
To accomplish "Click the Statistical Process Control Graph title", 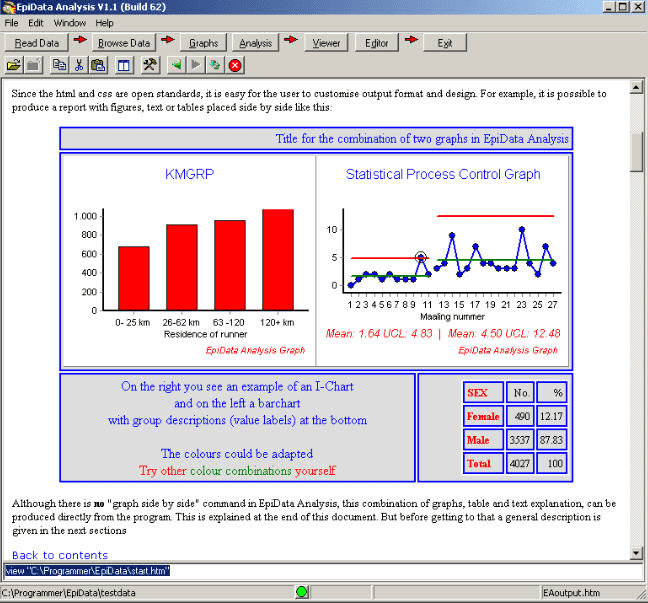I will [443, 174].
